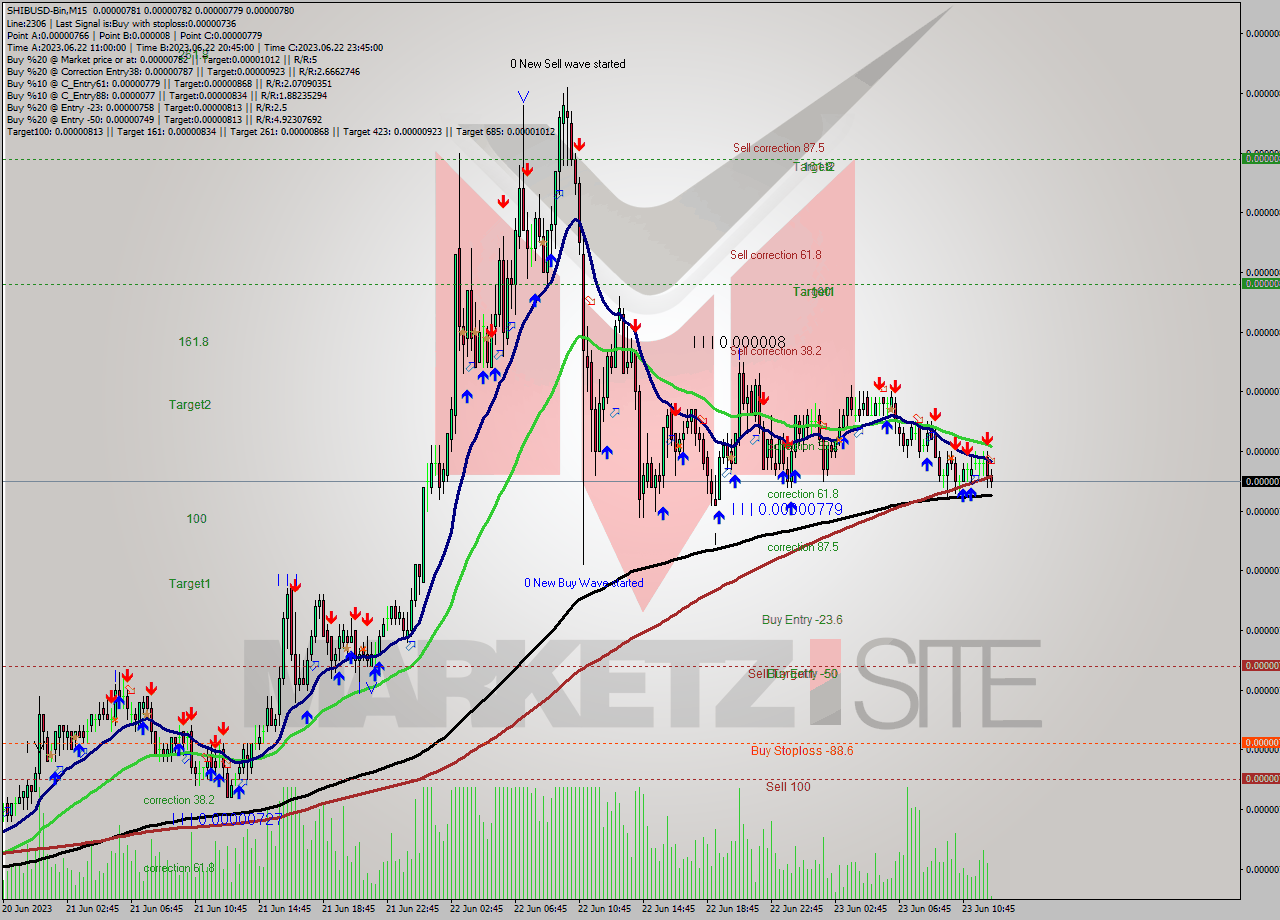Click the '21 Jun 18:45' time label
Image resolution: width=1280 pixels, height=920 pixels.
(348, 910)
